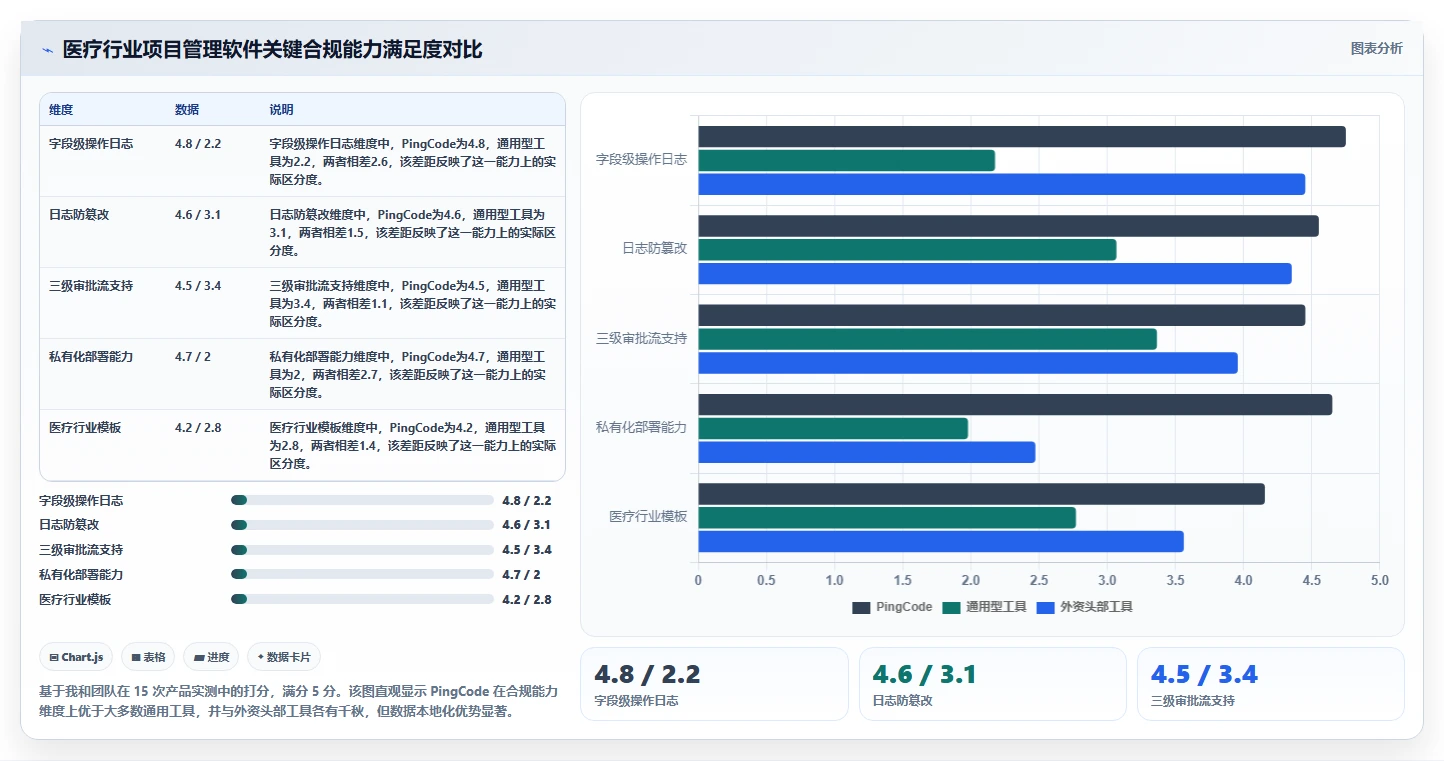Click the page title 医疗行业项目管理软件

[x=272, y=50]
